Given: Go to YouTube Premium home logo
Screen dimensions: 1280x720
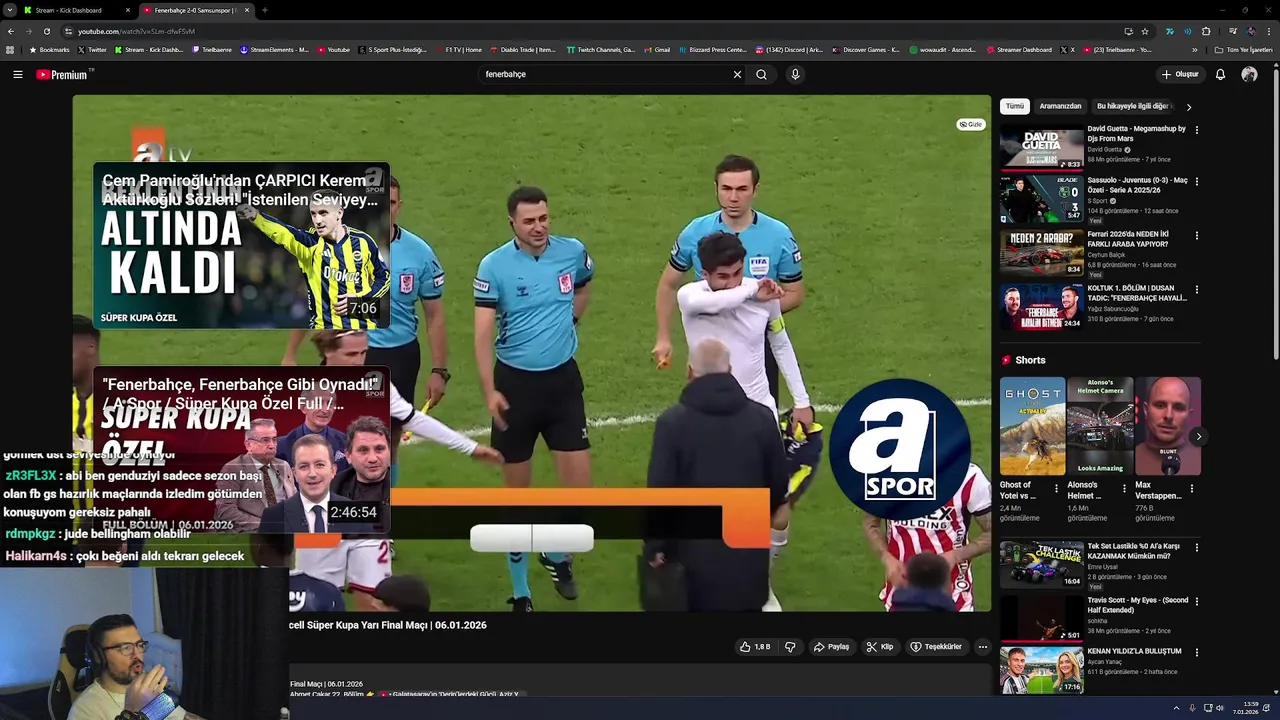Looking at the screenshot, I should (x=62, y=74).
